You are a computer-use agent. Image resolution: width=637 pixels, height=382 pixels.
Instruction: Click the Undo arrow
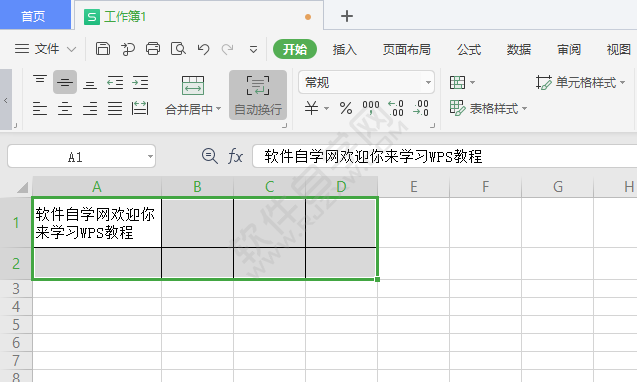pyautogui.click(x=204, y=49)
